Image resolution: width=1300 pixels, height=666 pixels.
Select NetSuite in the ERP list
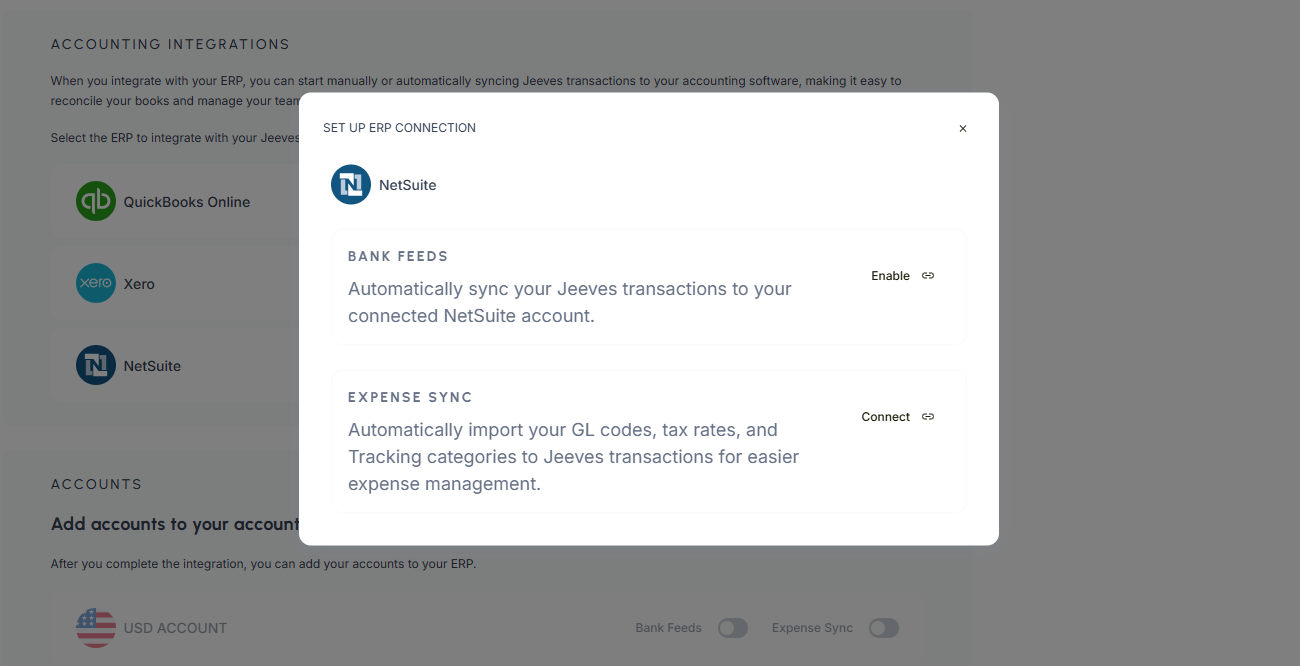(x=152, y=366)
